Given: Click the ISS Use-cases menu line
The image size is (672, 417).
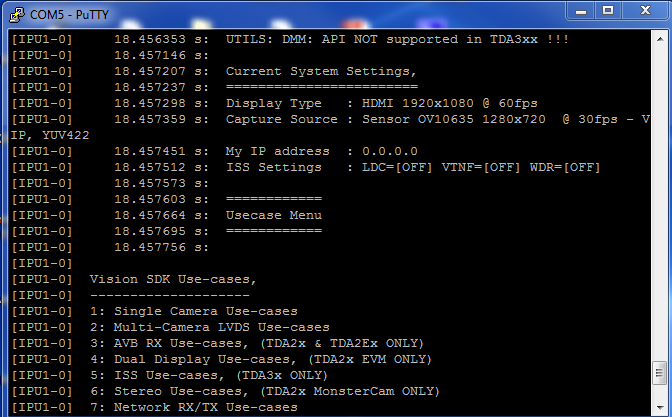Looking at the screenshot, I should 209,375.
